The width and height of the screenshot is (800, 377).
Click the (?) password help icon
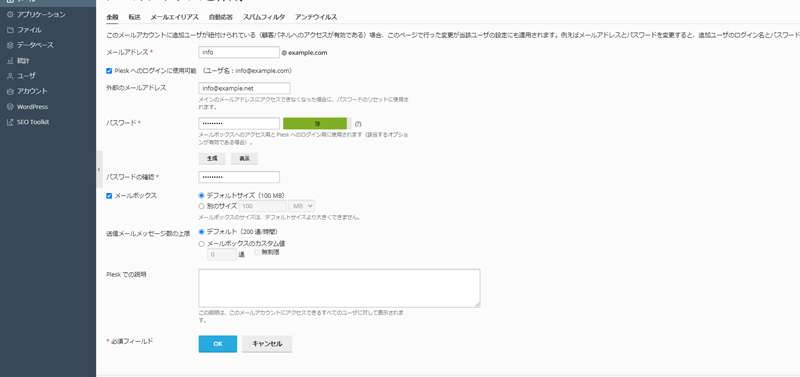[358, 123]
